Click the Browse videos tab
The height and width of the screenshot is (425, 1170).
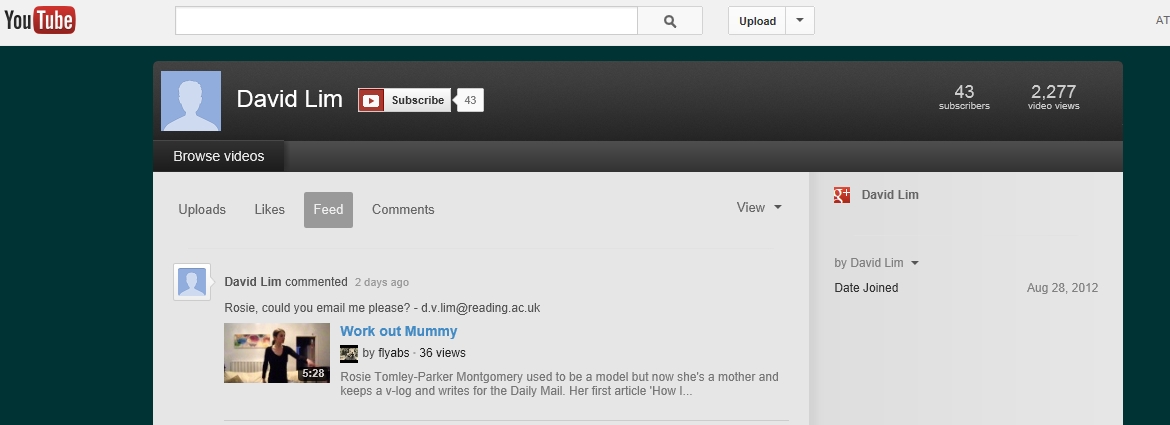click(x=219, y=156)
